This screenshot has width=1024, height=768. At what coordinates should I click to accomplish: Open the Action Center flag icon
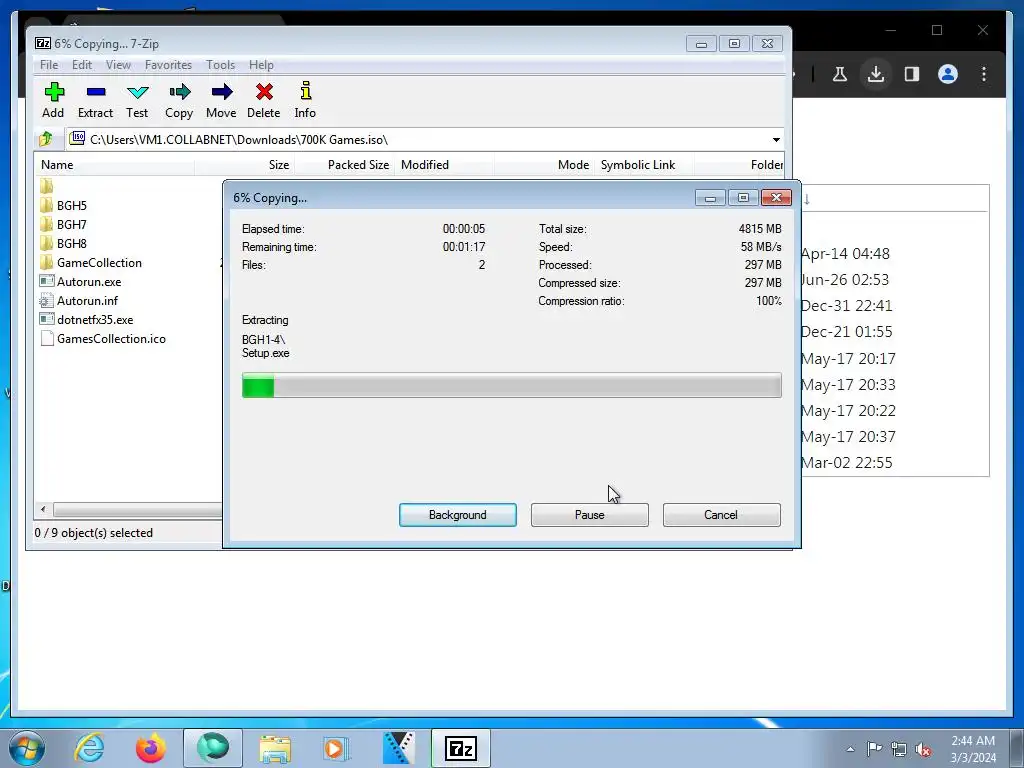[874, 749]
